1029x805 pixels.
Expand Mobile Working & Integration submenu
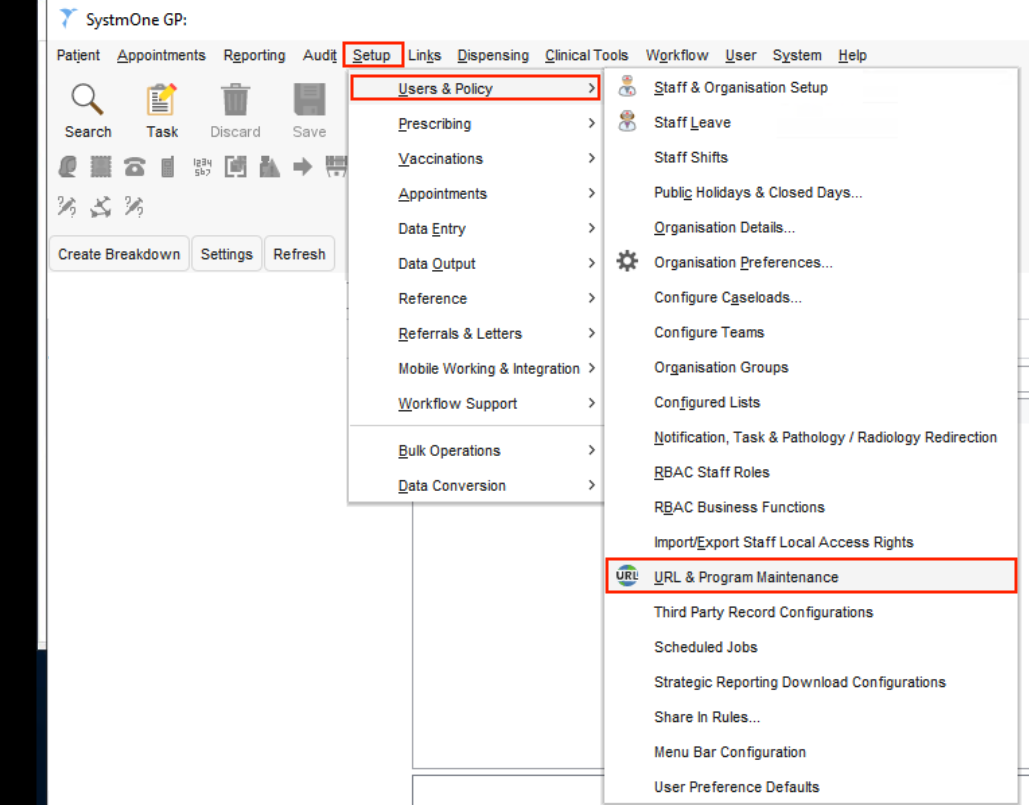click(591, 368)
